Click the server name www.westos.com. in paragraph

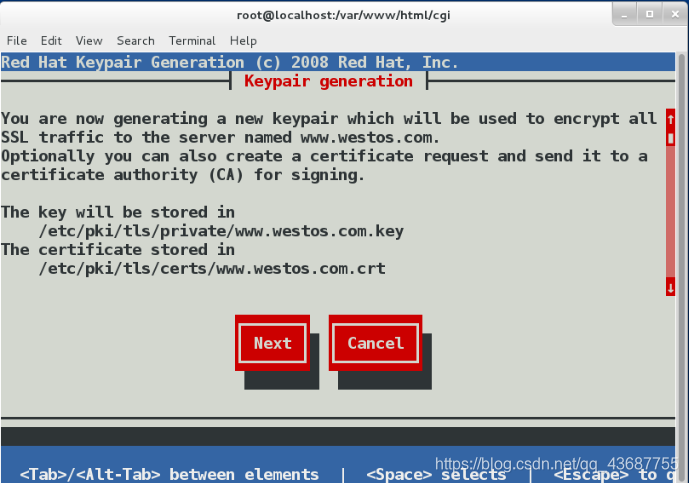tap(370, 138)
